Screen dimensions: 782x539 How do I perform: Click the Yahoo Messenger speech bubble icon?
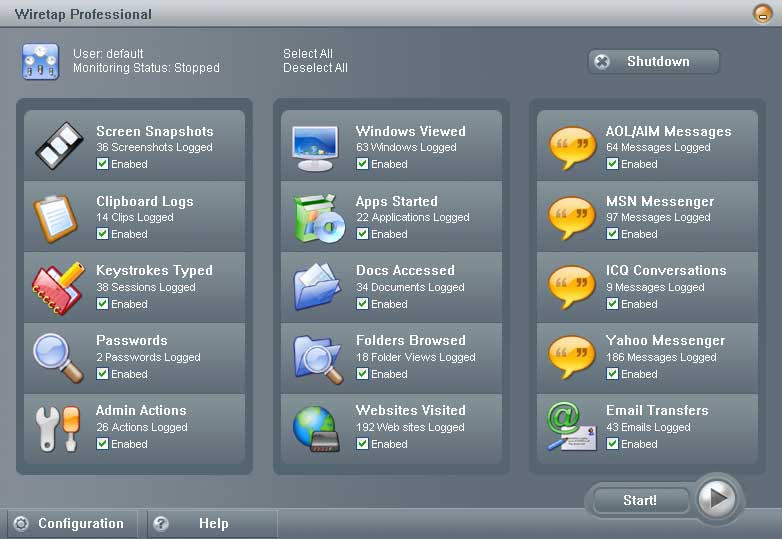[572, 357]
